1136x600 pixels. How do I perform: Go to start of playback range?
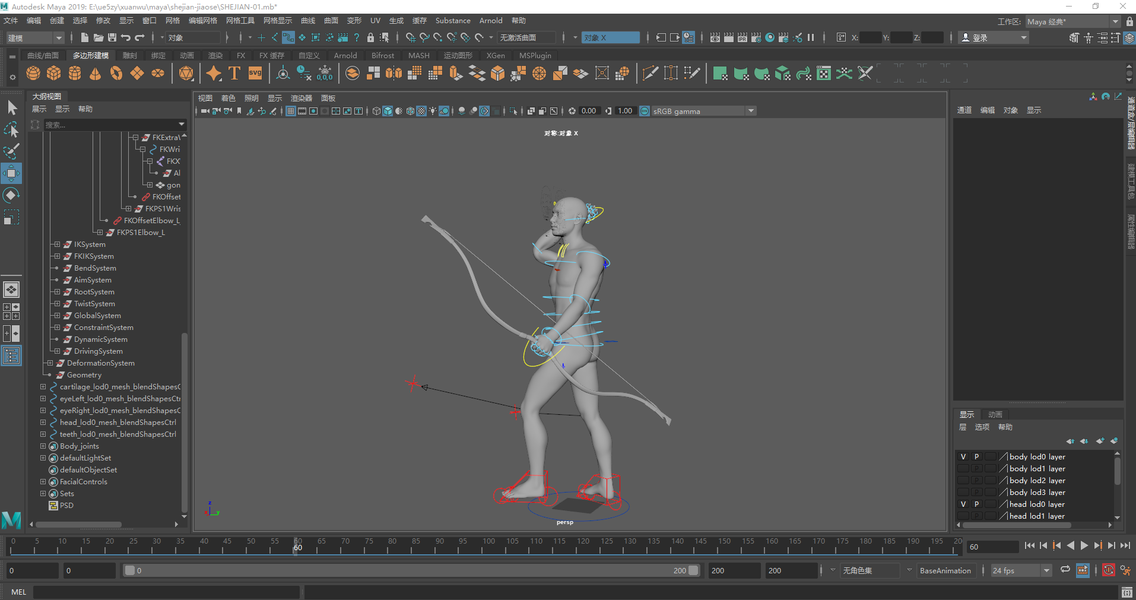[x=1030, y=546]
